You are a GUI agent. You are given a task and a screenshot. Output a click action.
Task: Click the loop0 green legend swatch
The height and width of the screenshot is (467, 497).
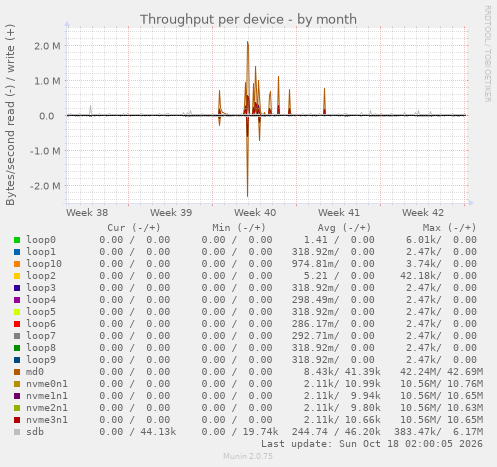17,240
